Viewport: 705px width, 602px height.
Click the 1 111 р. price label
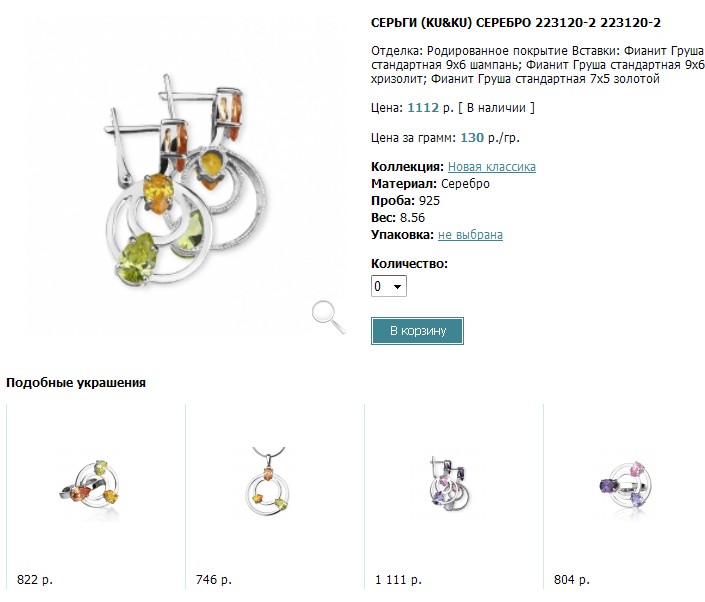coord(395,579)
